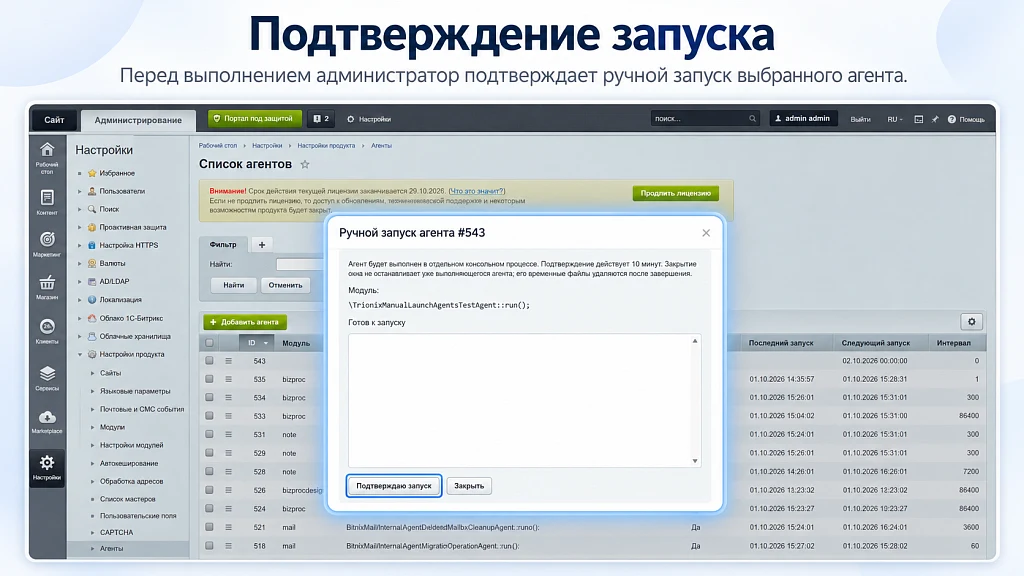Image resolution: width=1024 pixels, height=576 pixels.
Task: Click the Выйти logout link
Action: point(860,119)
